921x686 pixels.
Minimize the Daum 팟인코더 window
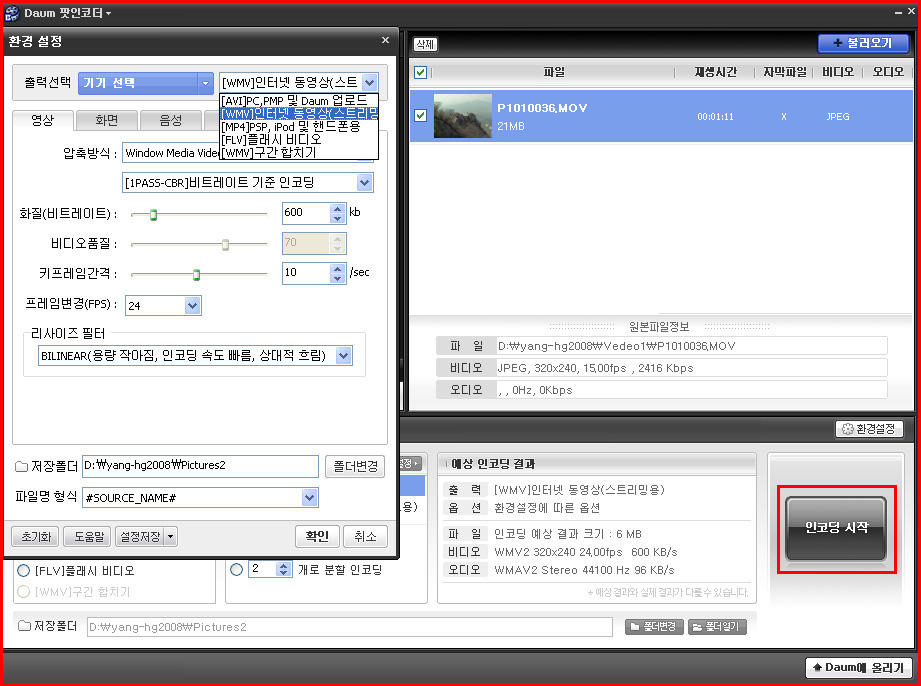point(898,12)
